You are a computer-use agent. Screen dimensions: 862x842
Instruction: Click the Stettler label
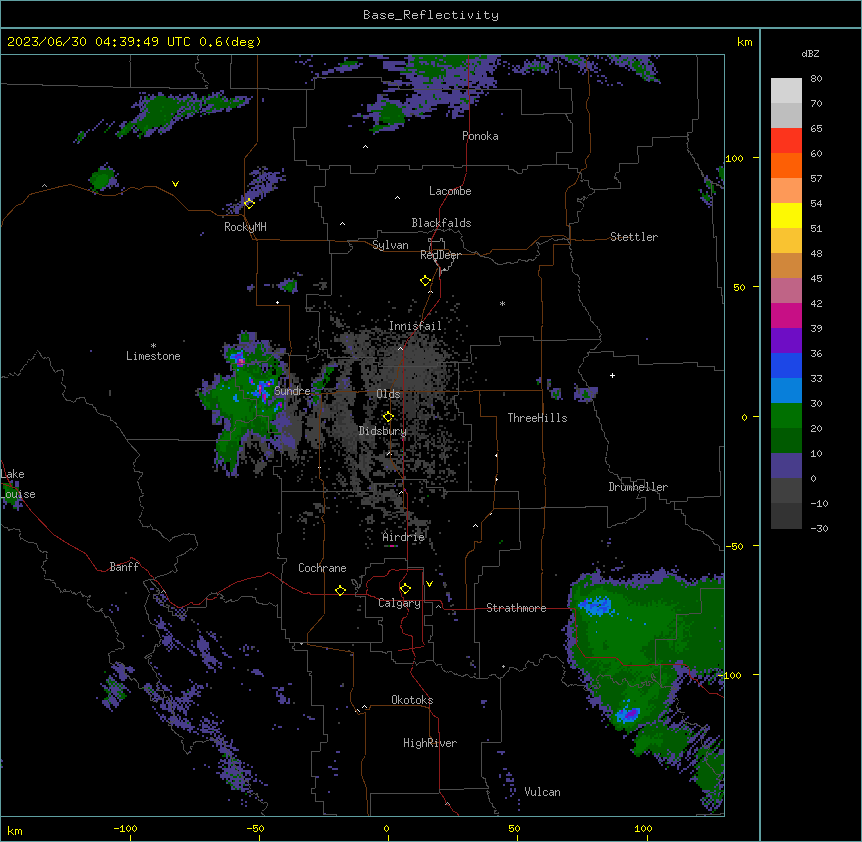[634, 237]
